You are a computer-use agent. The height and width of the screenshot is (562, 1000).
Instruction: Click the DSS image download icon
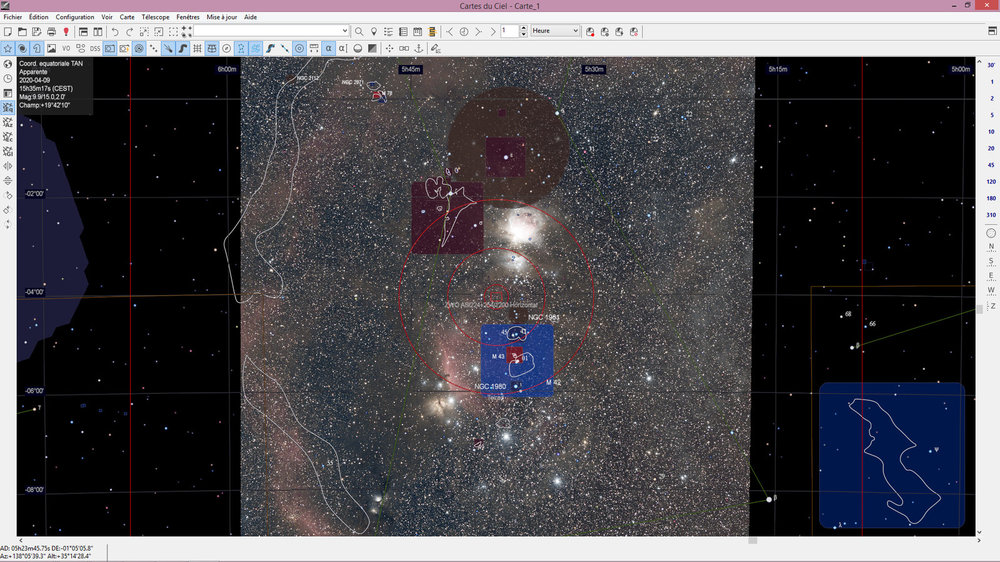(x=95, y=48)
